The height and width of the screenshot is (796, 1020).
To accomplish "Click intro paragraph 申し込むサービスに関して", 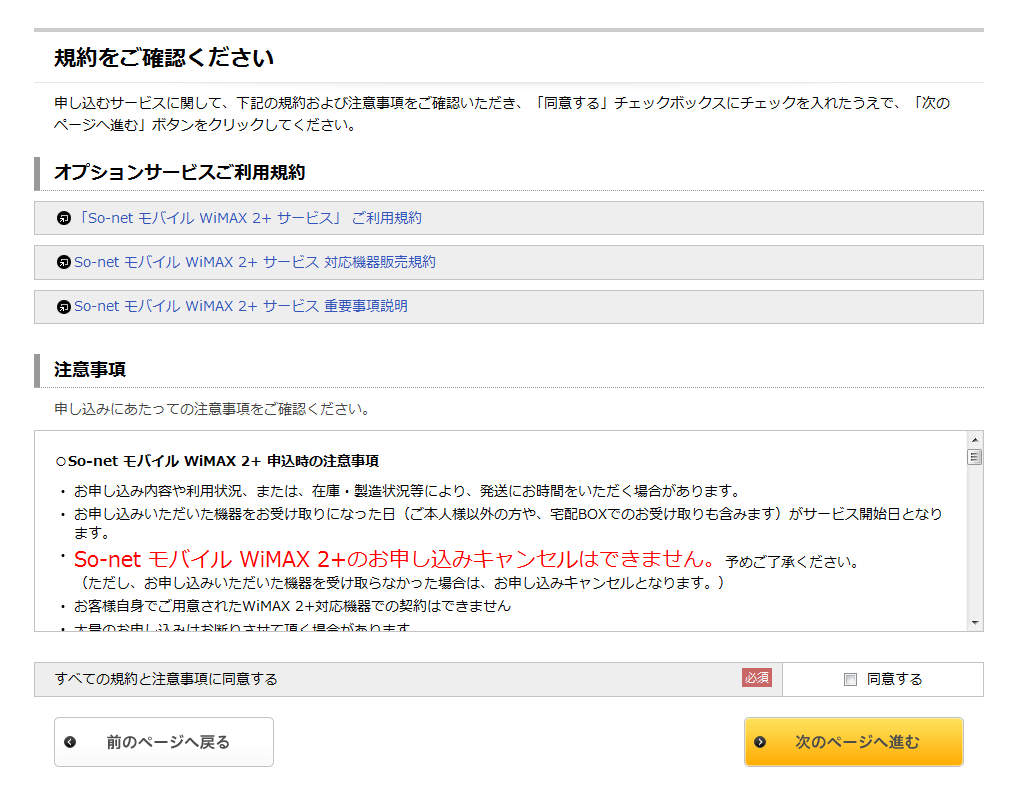I will [502, 113].
